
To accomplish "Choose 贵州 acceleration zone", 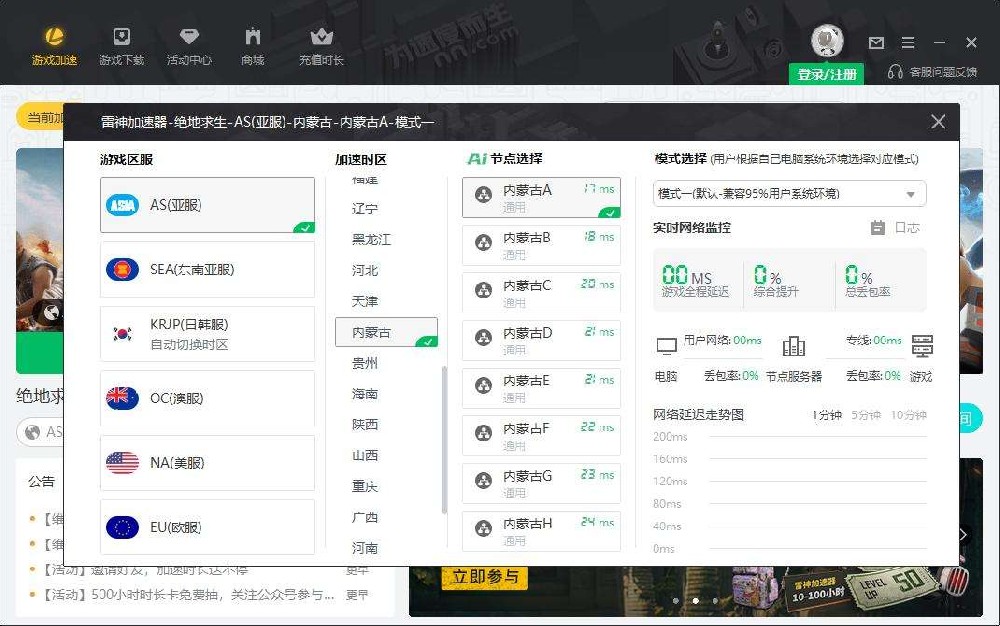I will click(x=365, y=363).
